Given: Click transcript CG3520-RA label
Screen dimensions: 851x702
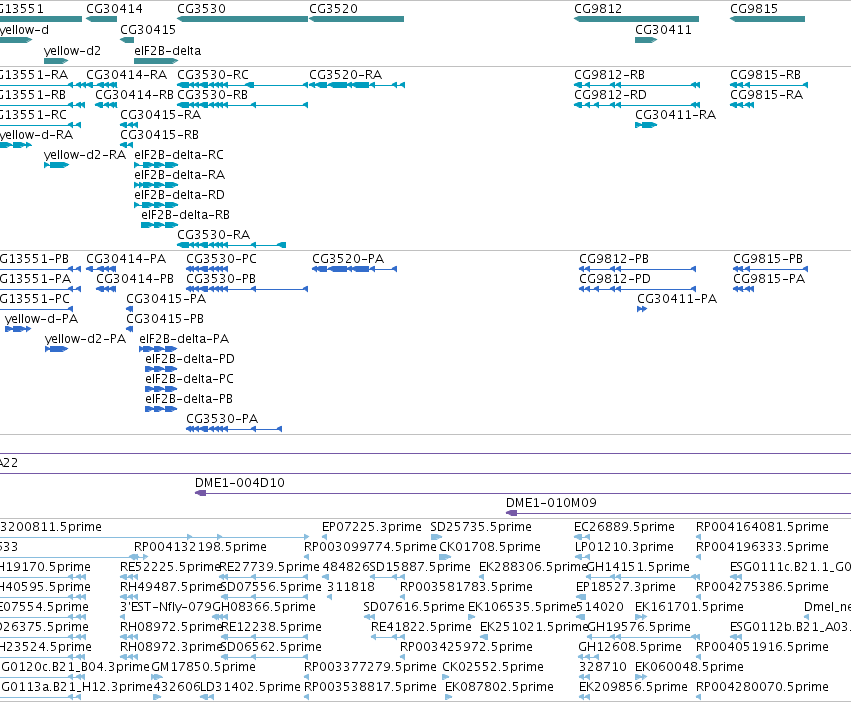Looking at the screenshot, I should tap(346, 75).
